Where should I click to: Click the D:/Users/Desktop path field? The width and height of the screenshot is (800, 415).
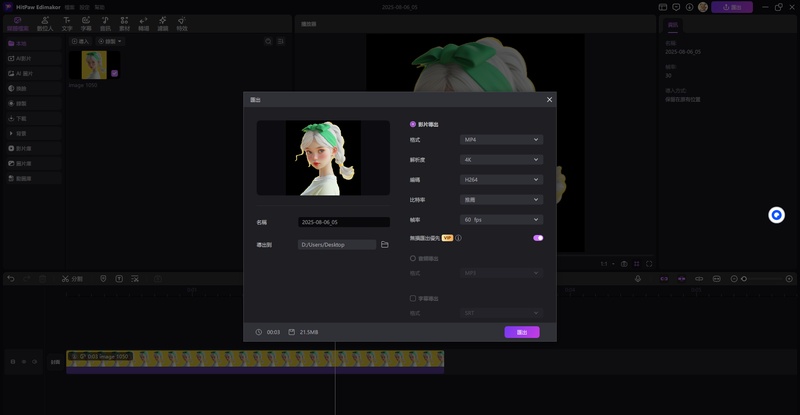point(337,245)
